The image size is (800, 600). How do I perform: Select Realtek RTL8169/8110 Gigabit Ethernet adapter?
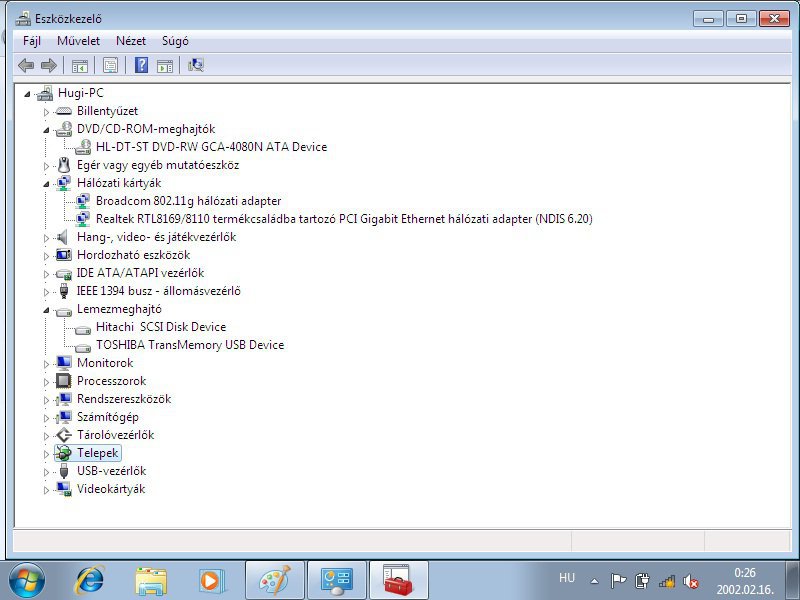coord(344,219)
